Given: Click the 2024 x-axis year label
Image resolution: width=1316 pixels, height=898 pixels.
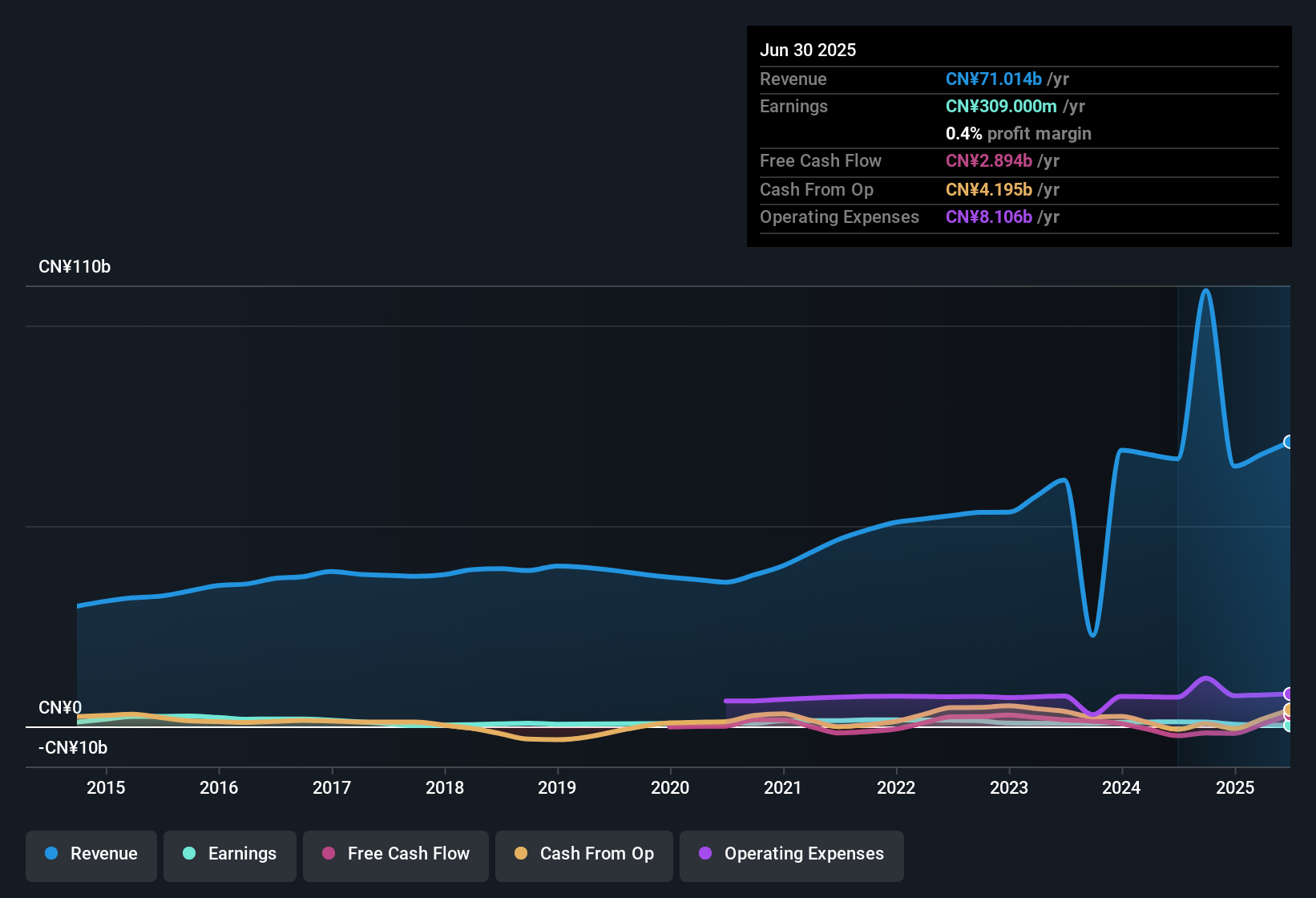Looking at the screenshot, I should pos(1121,787).
